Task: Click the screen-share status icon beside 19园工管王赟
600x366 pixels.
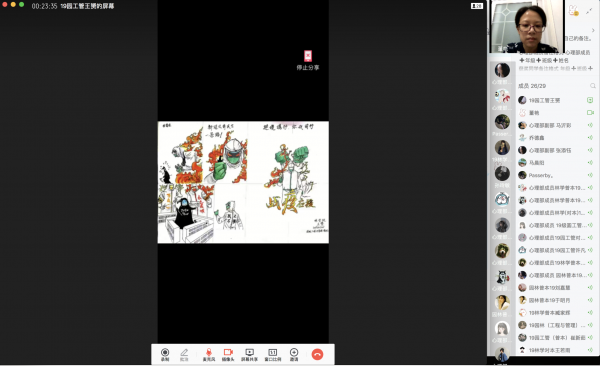Action: pyautogui.click(x=590, y=100)
